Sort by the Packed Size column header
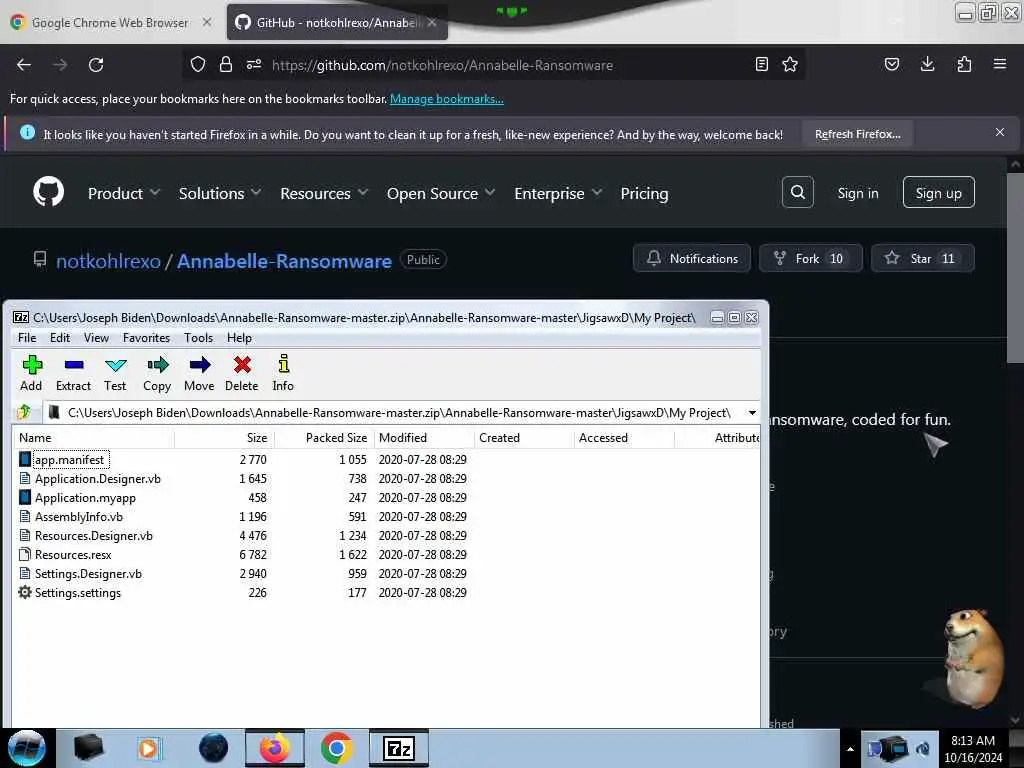1024x768 pixels. coord(325,438)
